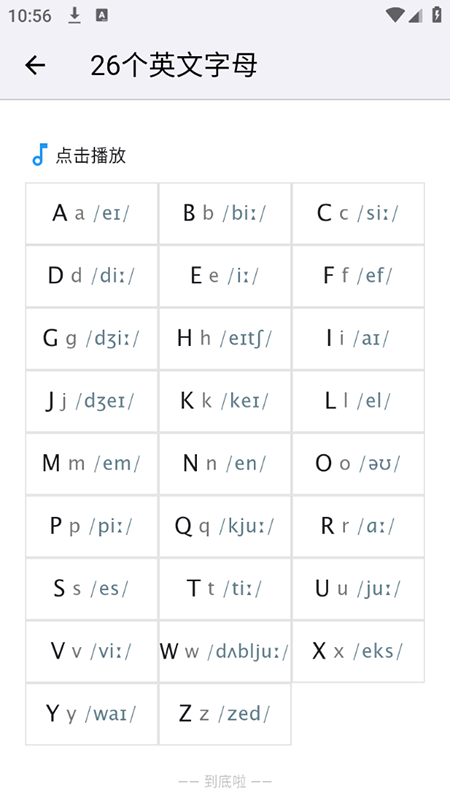
Task: Tap the page title 26个英文字母
Action: tap(174, 65)
